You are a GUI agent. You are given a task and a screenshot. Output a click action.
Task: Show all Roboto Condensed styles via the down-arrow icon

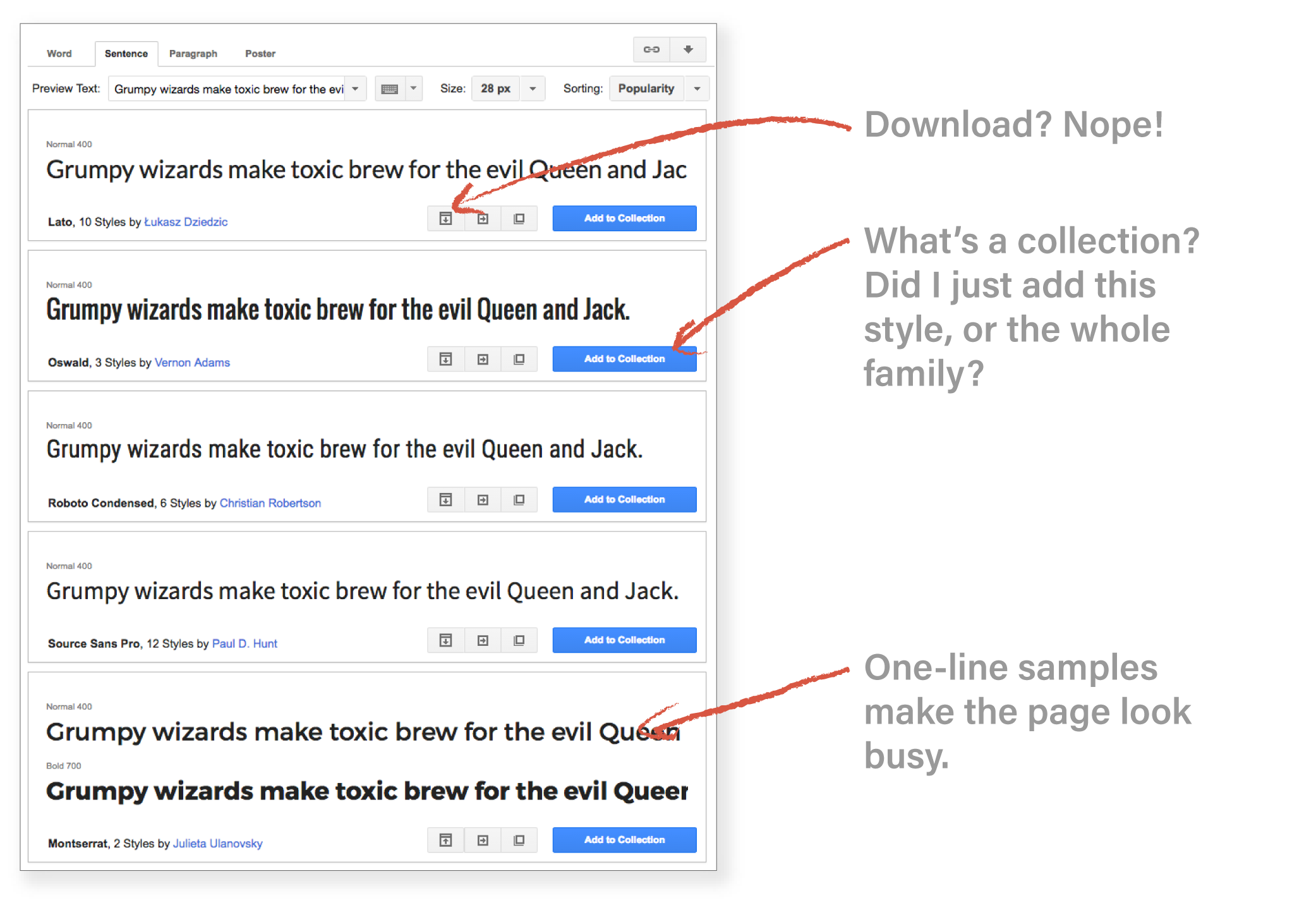(x=446, y=500)
